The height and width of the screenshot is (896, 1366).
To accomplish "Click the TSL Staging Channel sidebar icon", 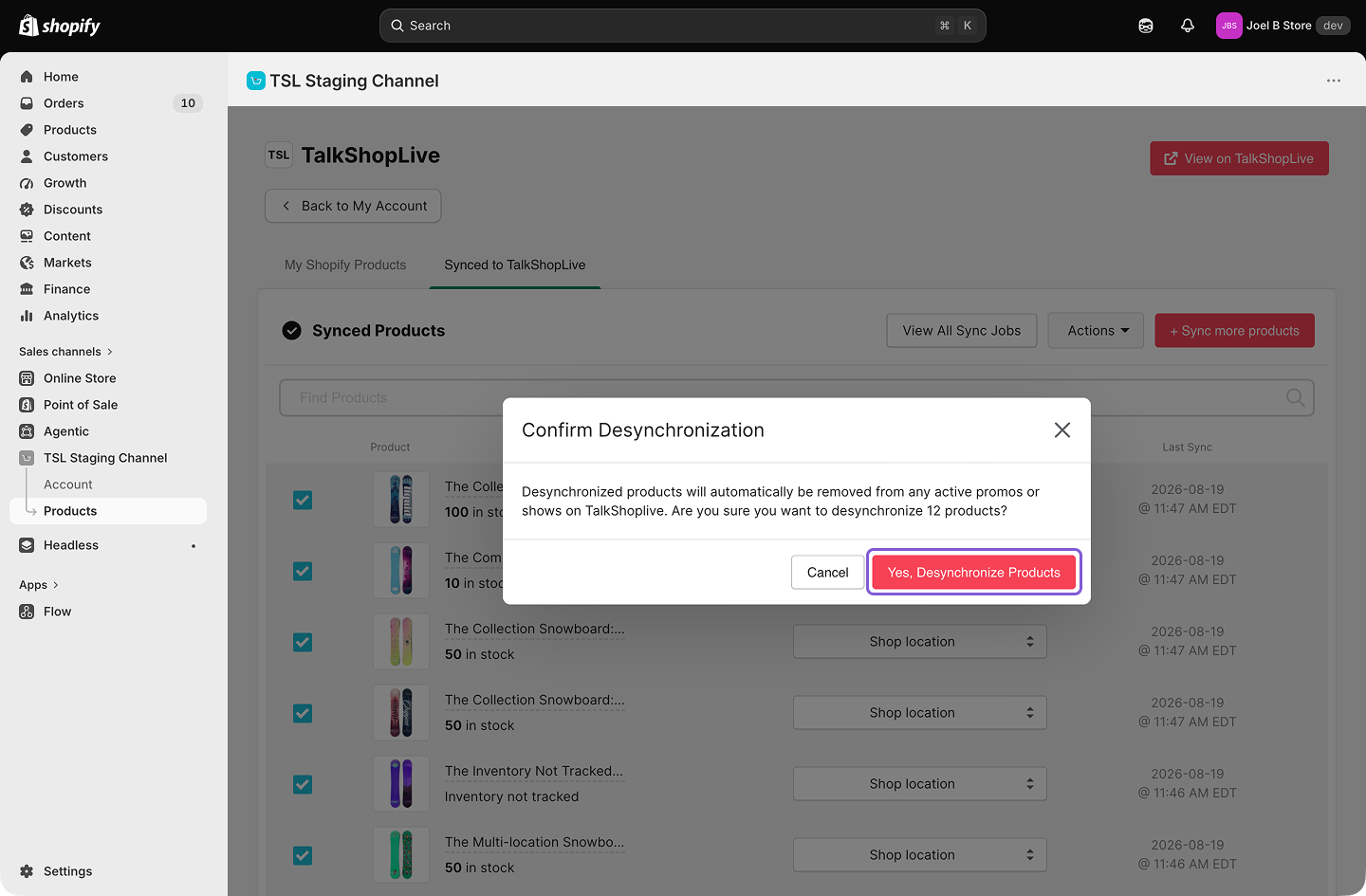I will click(x=27, y=458).
